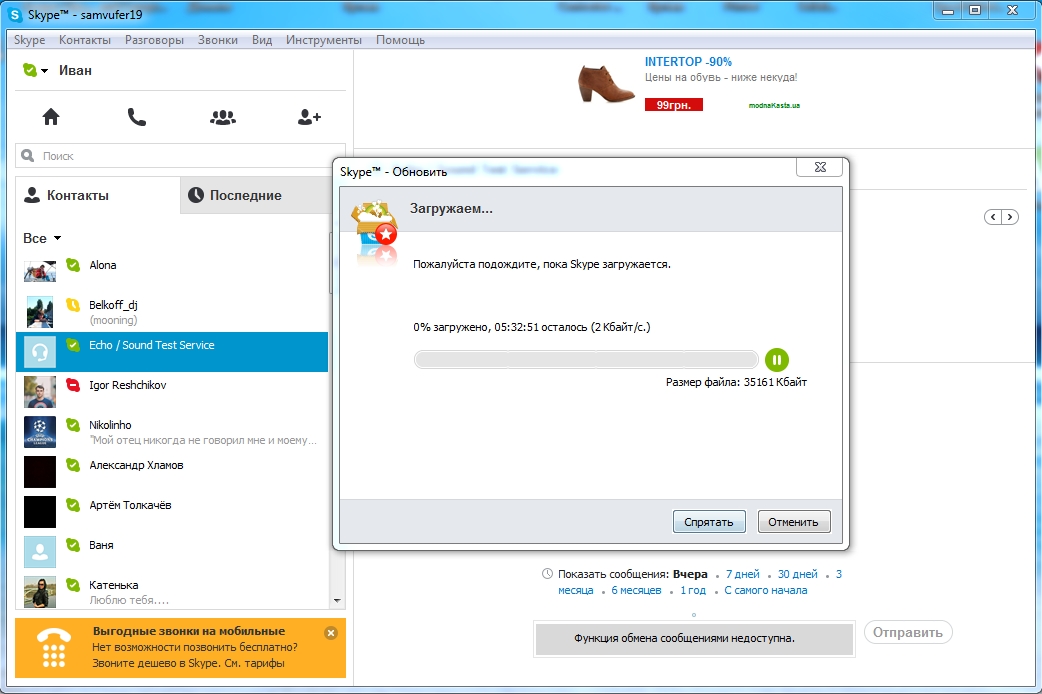Expand the Все contact filter dropdown
Image resolution: width=1042 pixels, height=694 pixels.
click(x=57, y=238)
